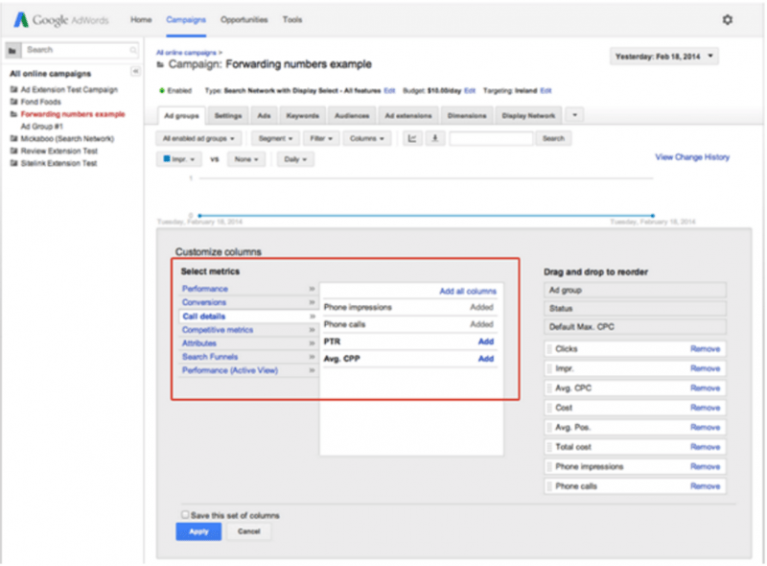
Task: Open the All enabled ad groups dropdown
Action: click(198, 138)
